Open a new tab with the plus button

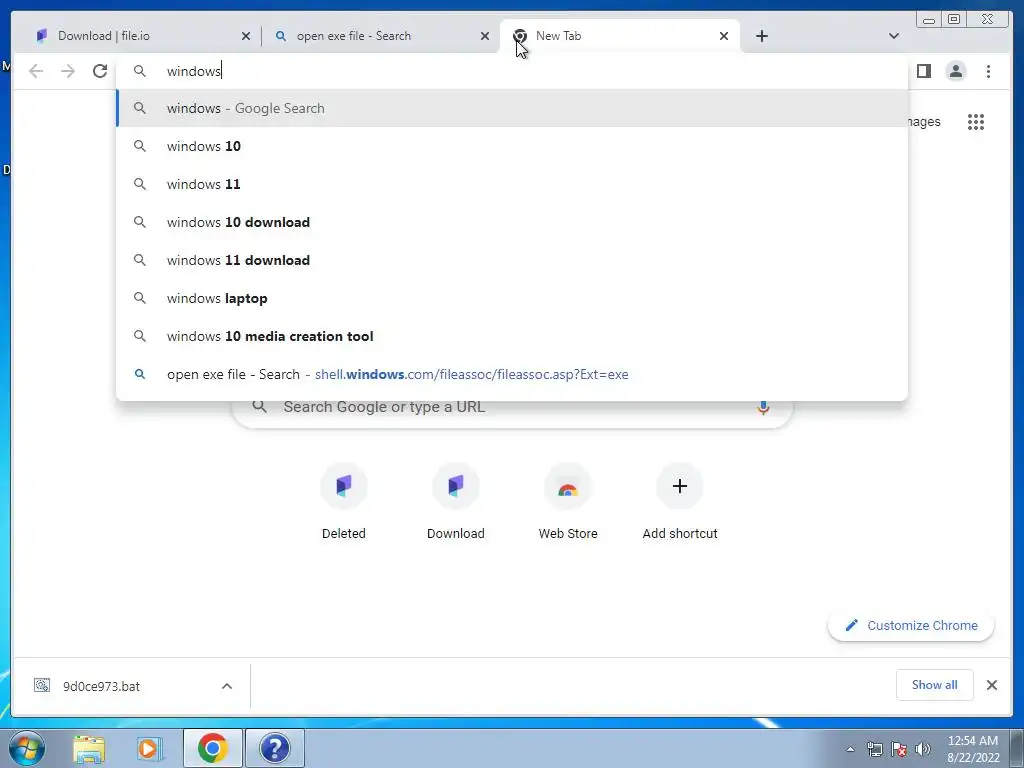coord(761,36)
